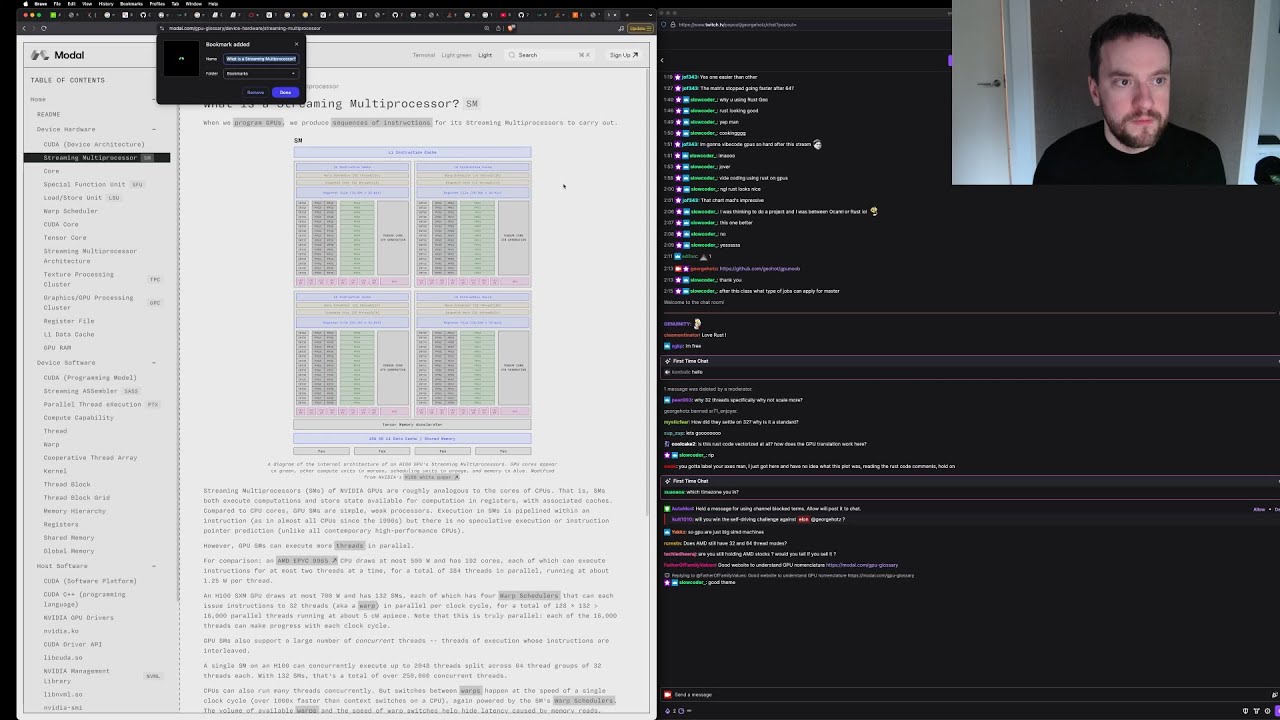Click the Sign Up link
The height and width of the screenshot is (720, 1280).
624,55
